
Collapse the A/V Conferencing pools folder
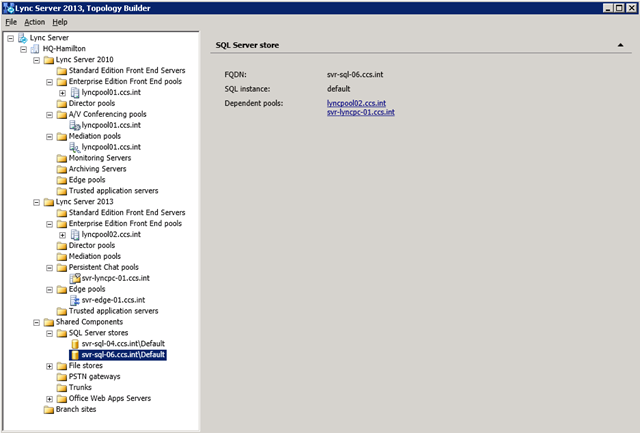[49, 115]
